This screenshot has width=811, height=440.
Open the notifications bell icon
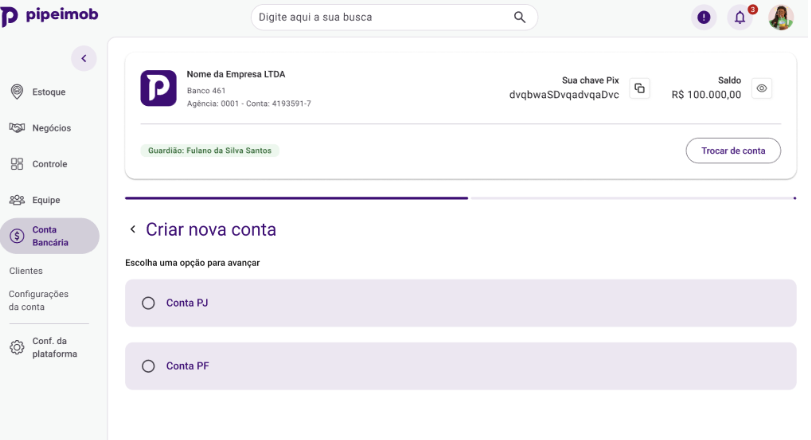(x=740, y=18)
